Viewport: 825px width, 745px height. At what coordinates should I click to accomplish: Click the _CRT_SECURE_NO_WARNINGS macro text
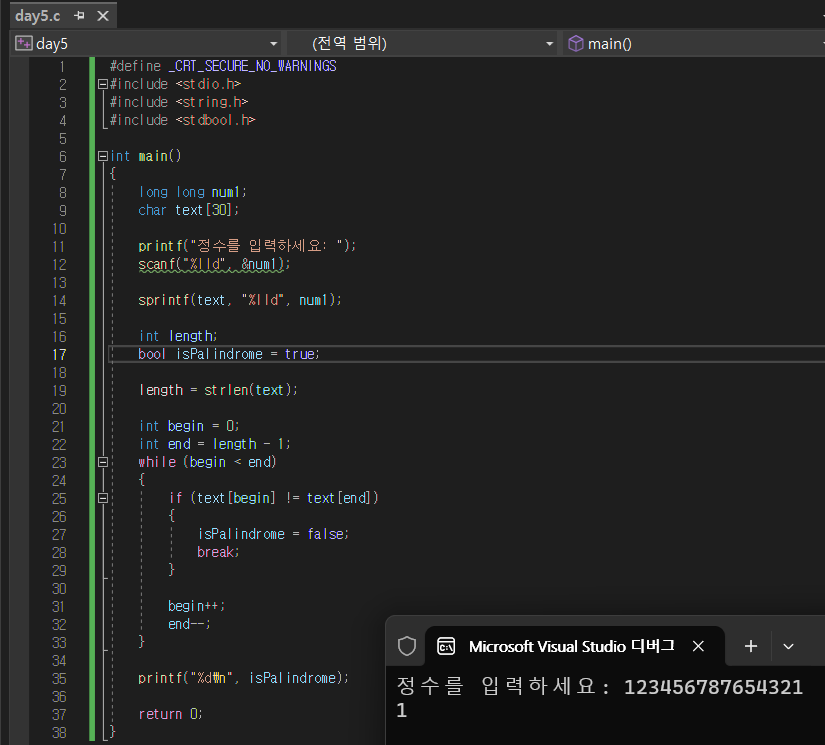click(x=253, y=66)
